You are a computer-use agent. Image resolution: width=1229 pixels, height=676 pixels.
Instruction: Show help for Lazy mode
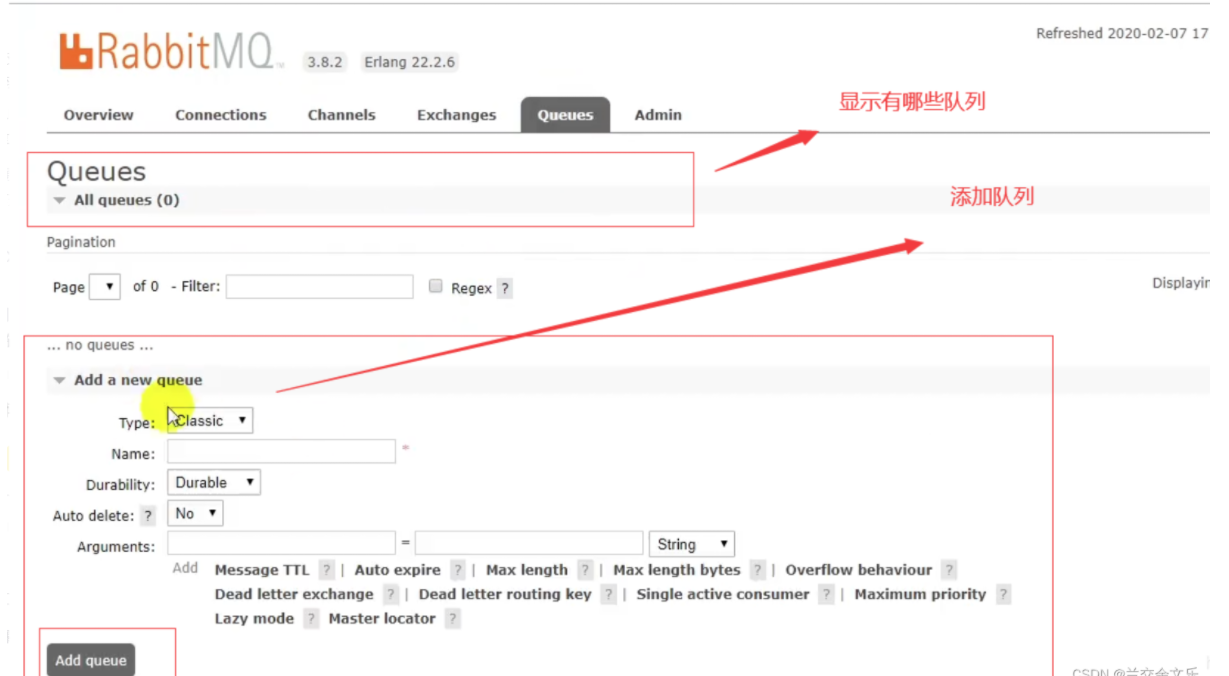click(x=311, y=619)
